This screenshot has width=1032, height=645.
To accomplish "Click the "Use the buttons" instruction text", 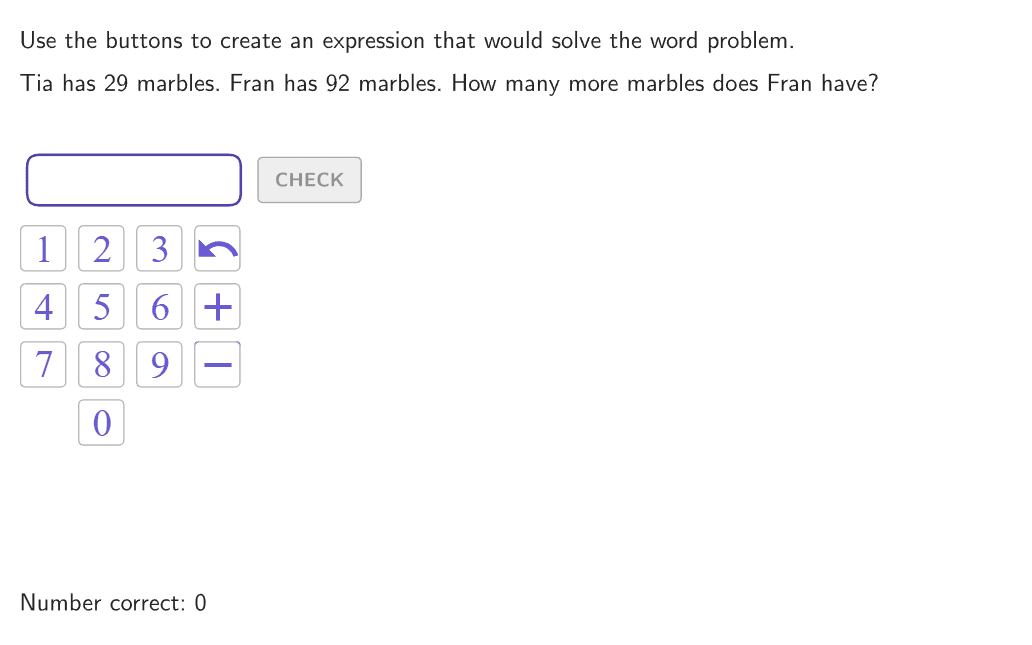I will (x=102, y=41).
